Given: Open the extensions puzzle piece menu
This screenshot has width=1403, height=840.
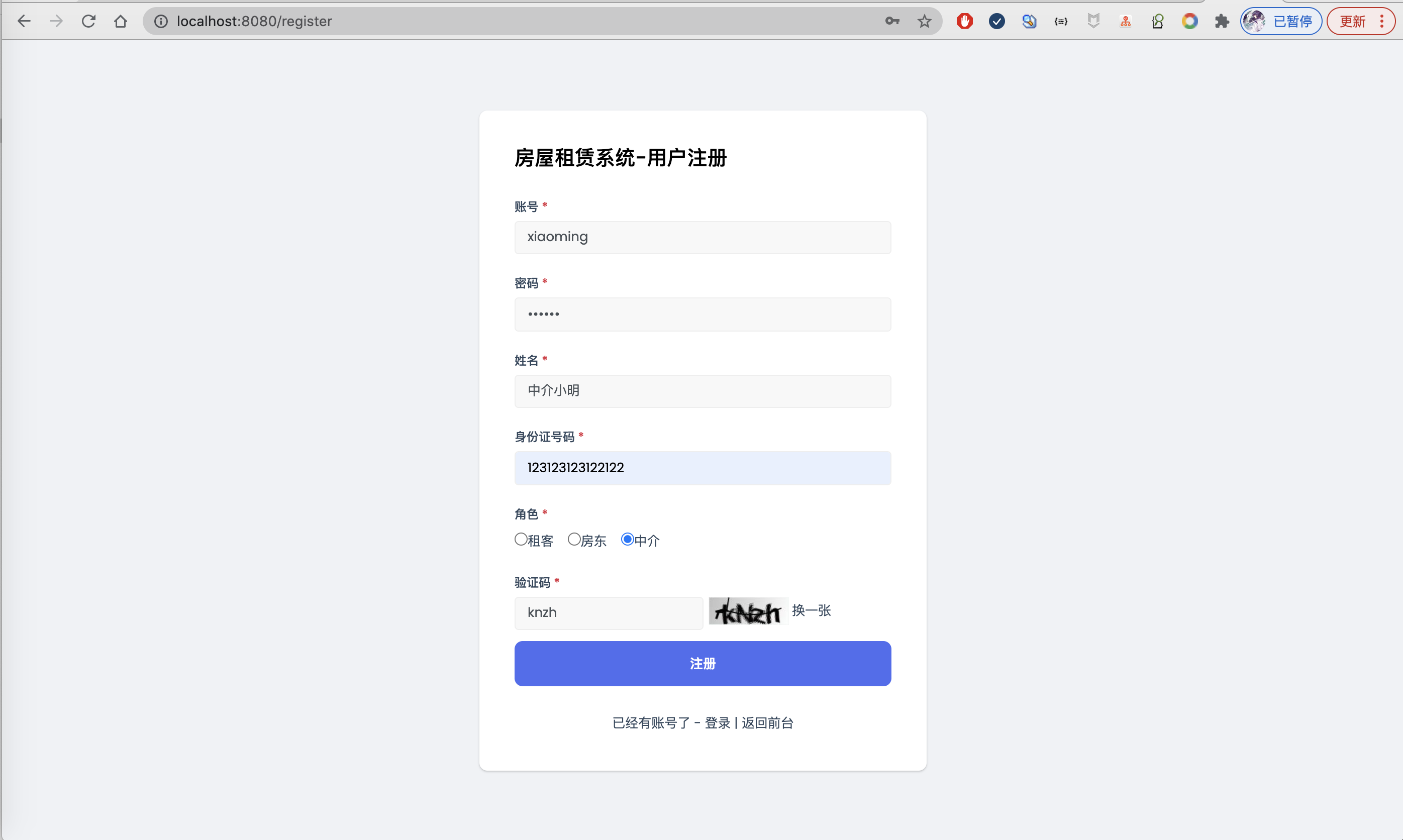Looking at the screenshot, I should (x=1222, y=22).
